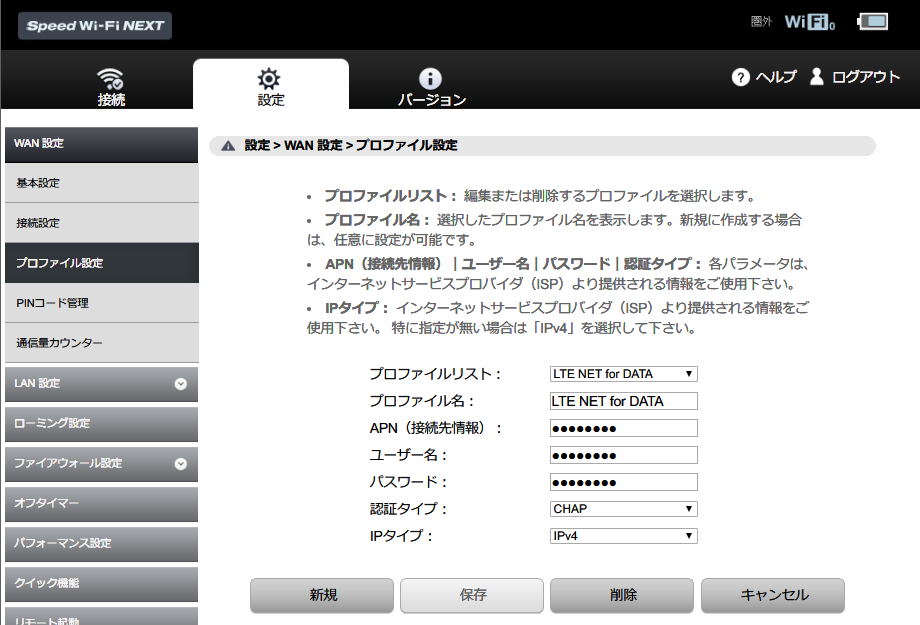The height and width of the screenshot is (625, 920).
Task: Click the 保存 button
Action: tap(472, 595)
